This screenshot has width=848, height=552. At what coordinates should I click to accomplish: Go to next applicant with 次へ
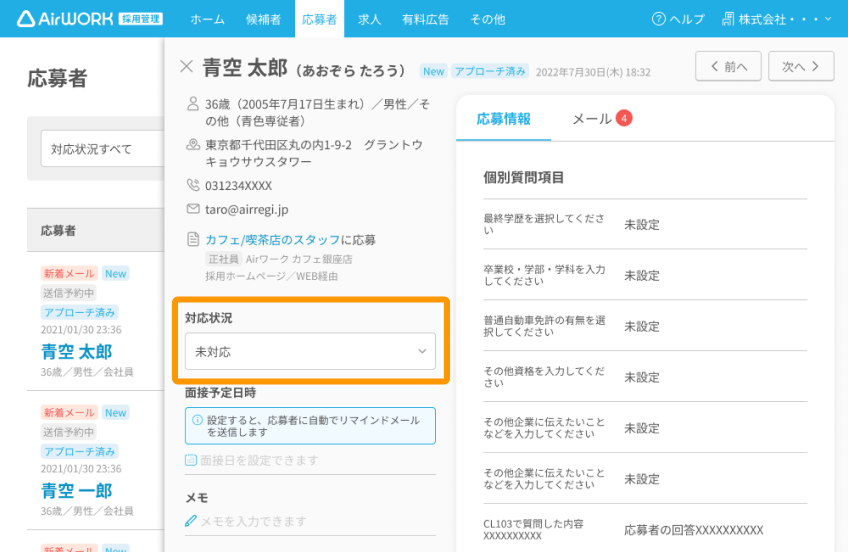(x=801, y=66)
